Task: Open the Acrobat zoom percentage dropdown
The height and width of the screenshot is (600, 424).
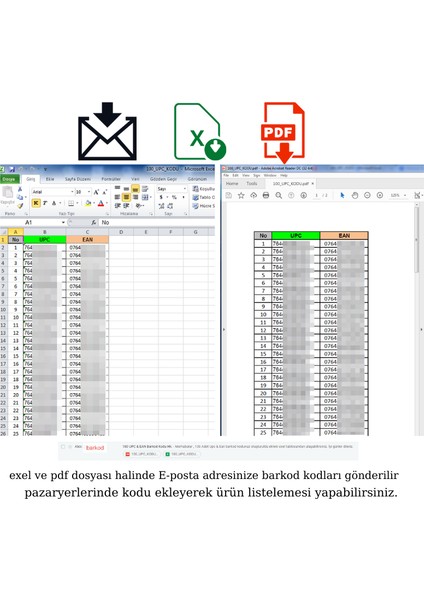Action: (x=405, y=196)
